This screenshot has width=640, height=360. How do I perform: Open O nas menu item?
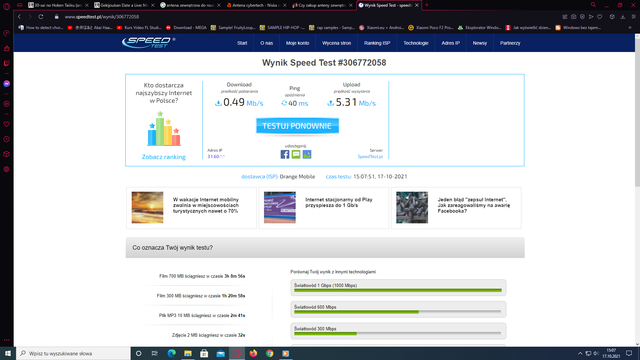coord(267,43)
